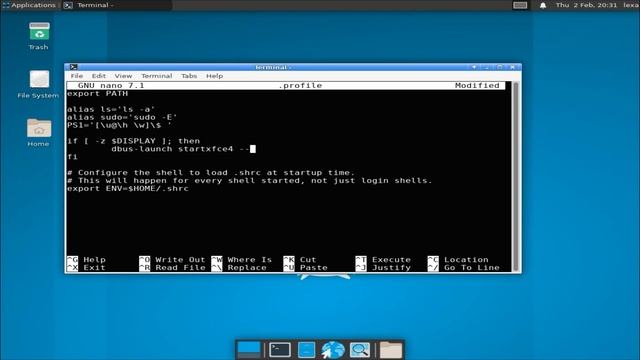Click the '.profile' filename in nano header

(x=300, y=85)
